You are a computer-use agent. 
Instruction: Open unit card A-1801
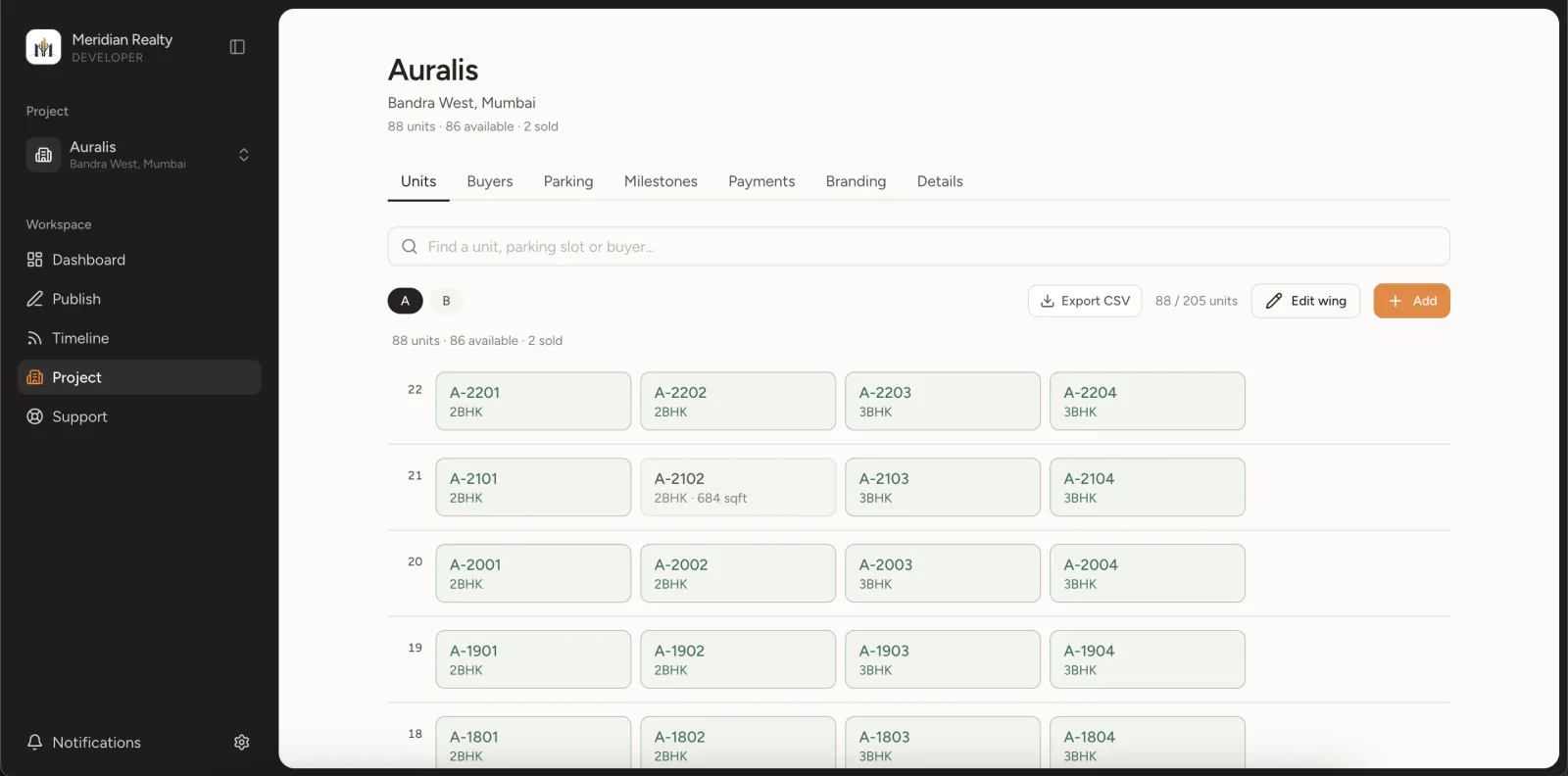(x=533, y=743)
